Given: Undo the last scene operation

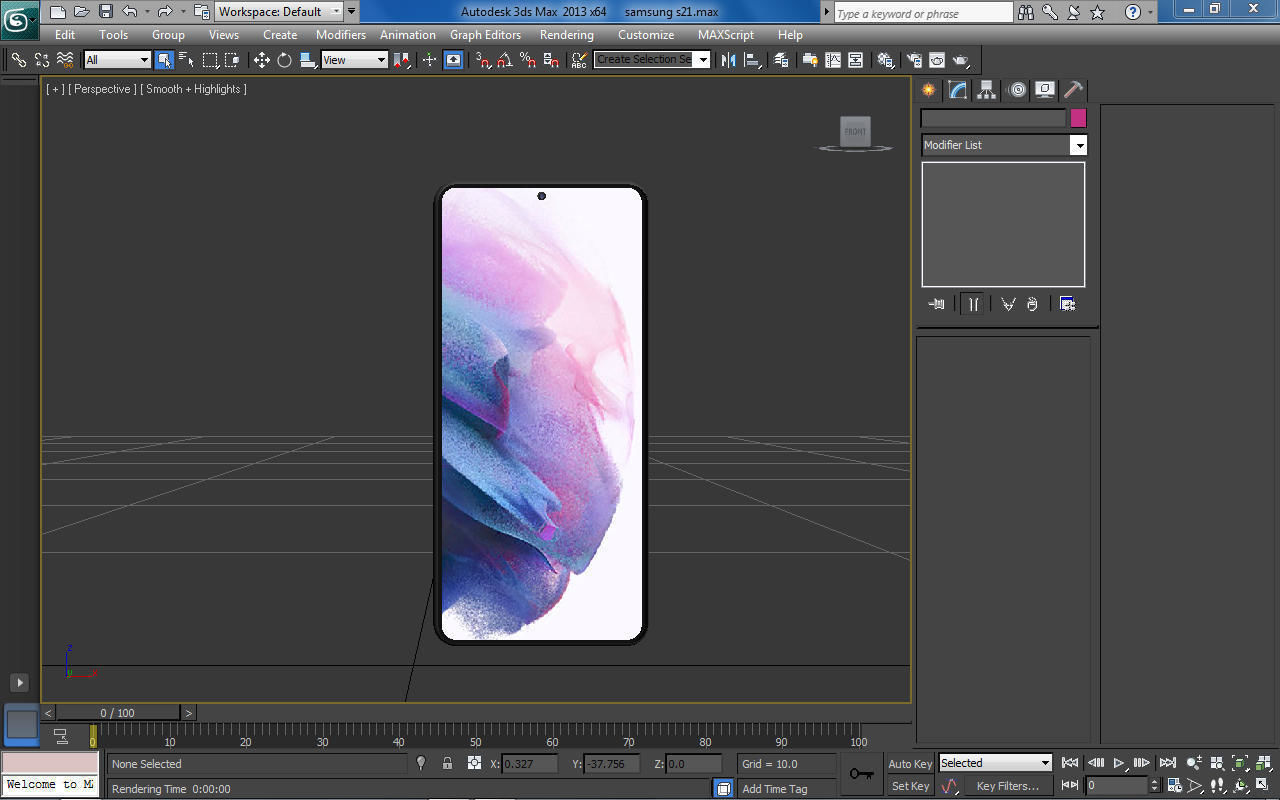Looking at the screenshot, I should click(x=130, y=12).
